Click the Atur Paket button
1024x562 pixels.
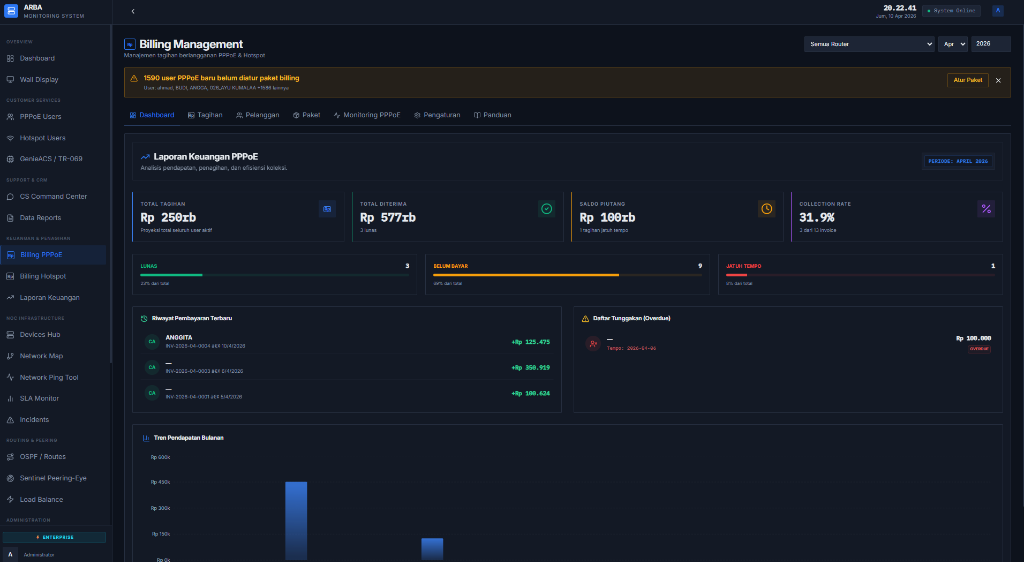(967, 80)
